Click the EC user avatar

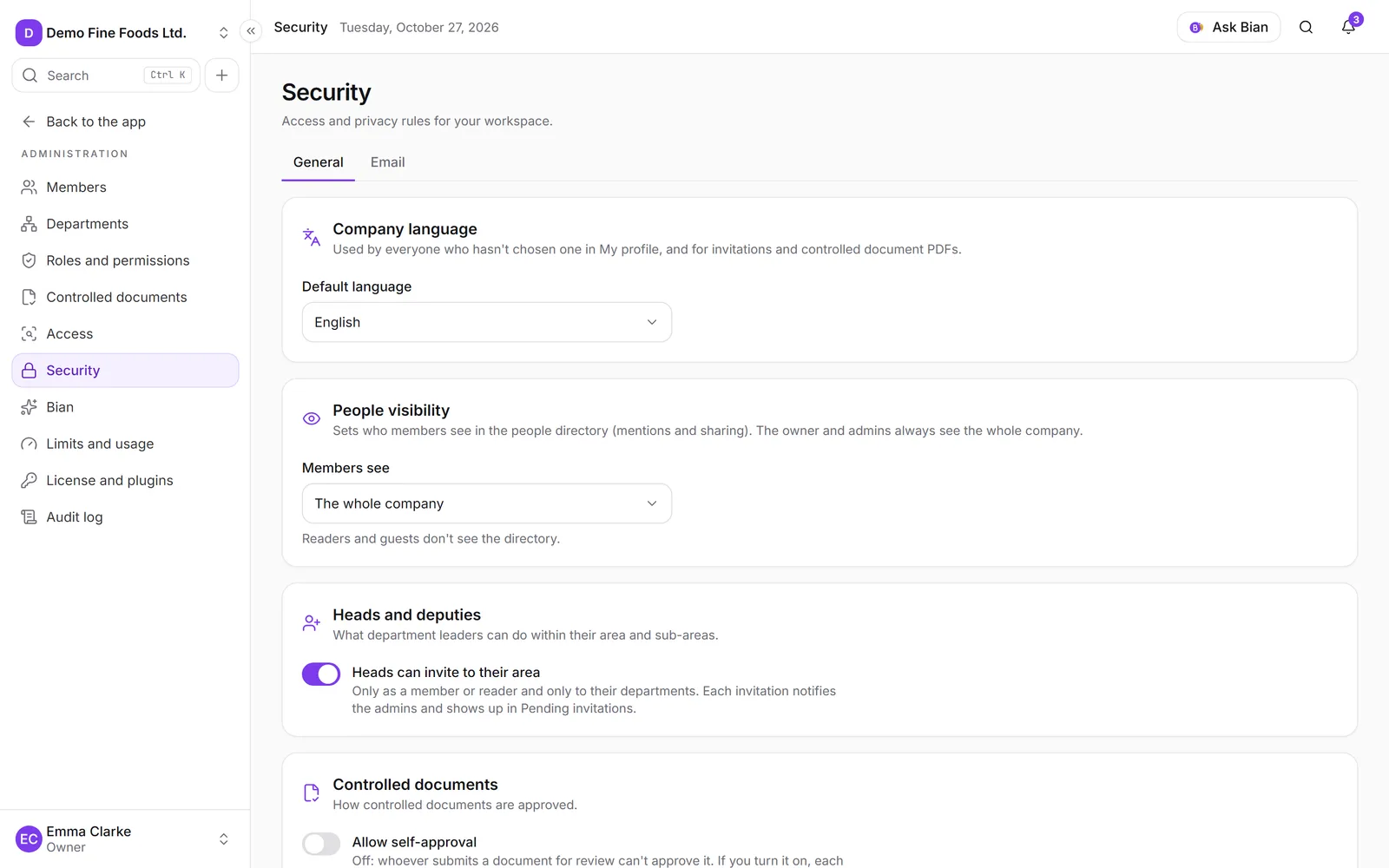click(x=29, y=839)
